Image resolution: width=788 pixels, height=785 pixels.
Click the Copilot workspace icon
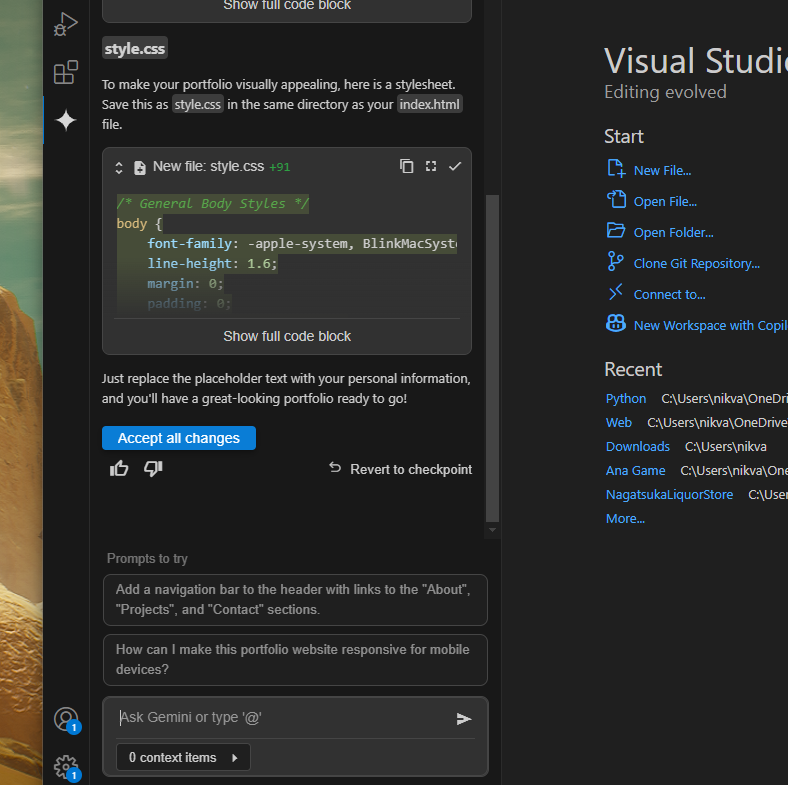(616, 324)
